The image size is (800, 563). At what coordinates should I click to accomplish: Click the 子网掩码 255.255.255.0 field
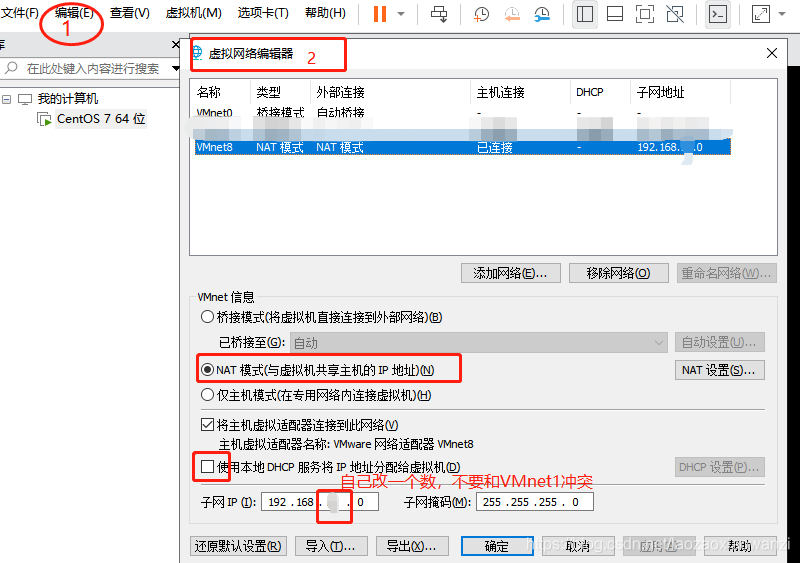535,502
